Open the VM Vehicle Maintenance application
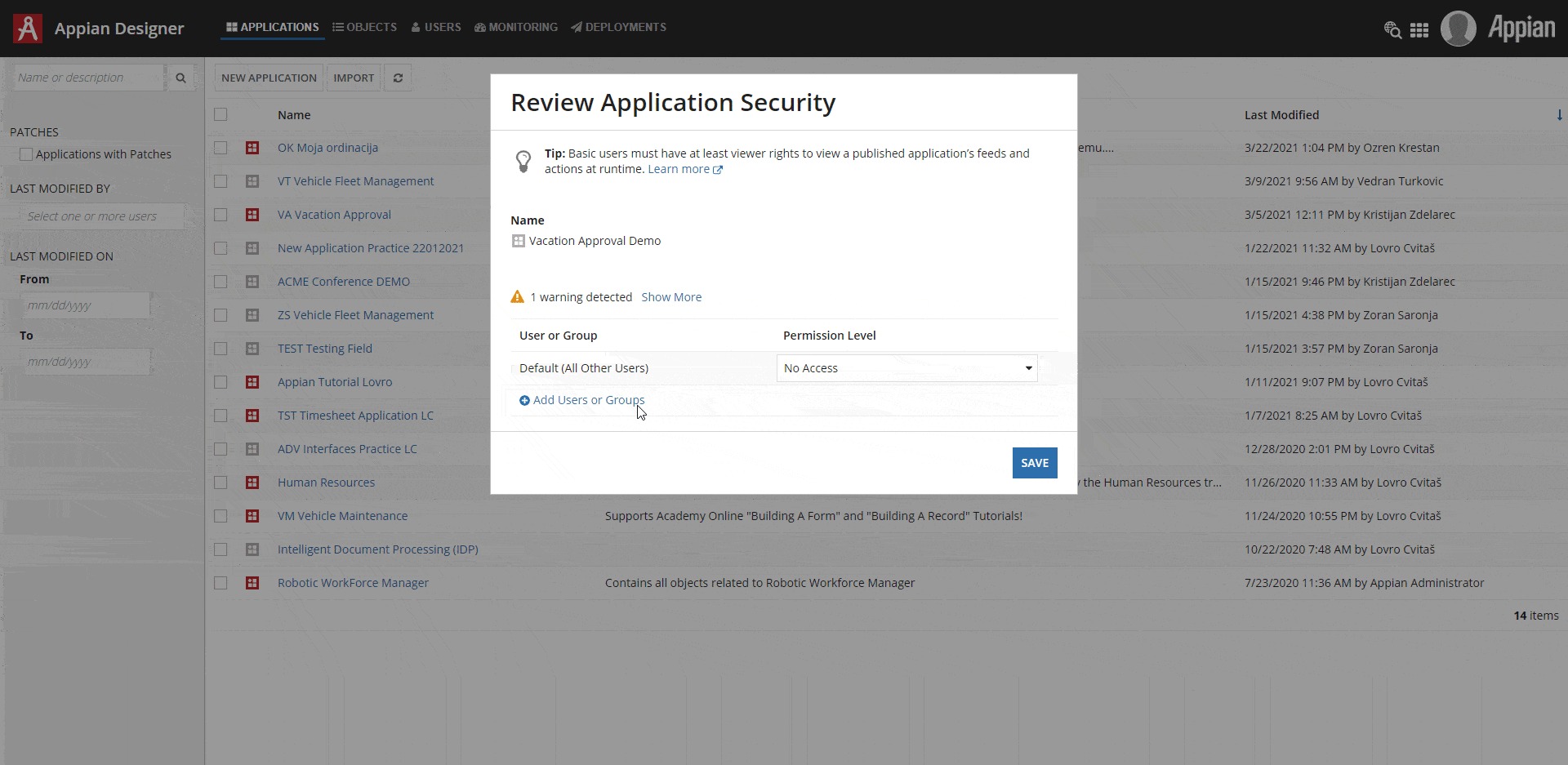This screenshot has height=765, width=1568. tap(342, 516)
